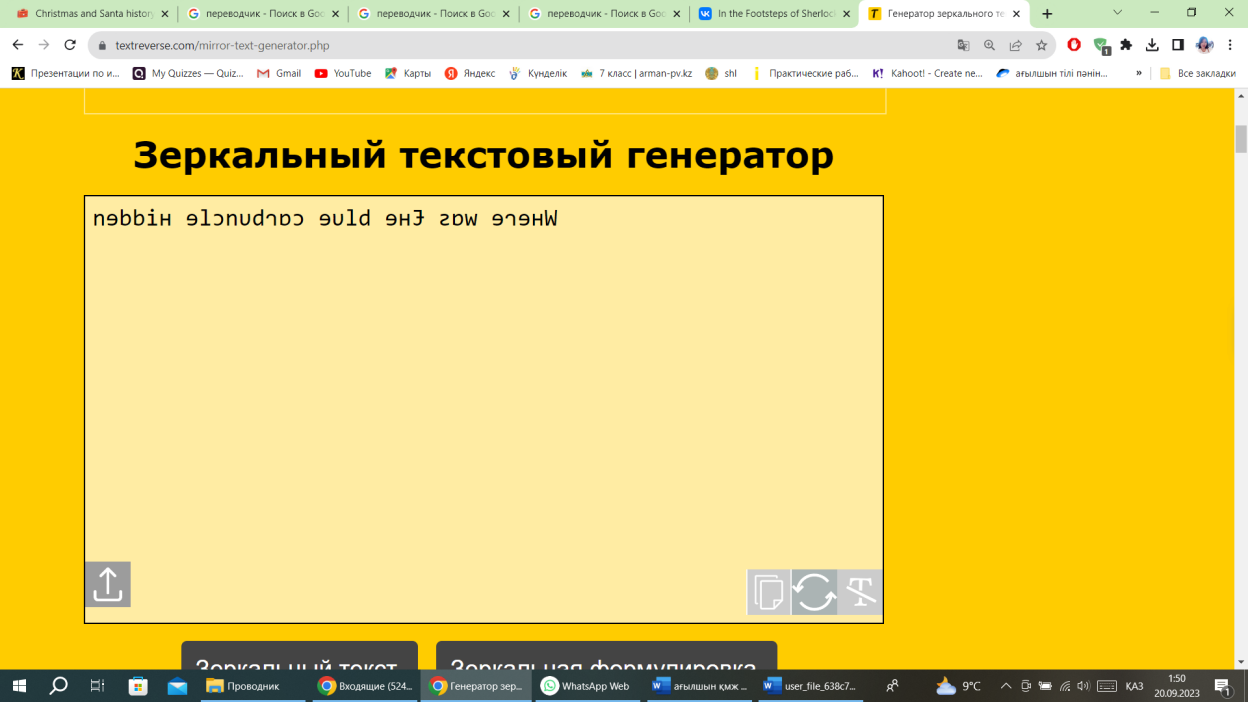
Task: Open the weather widget showing 9°C
Action: tap(958, 686)
